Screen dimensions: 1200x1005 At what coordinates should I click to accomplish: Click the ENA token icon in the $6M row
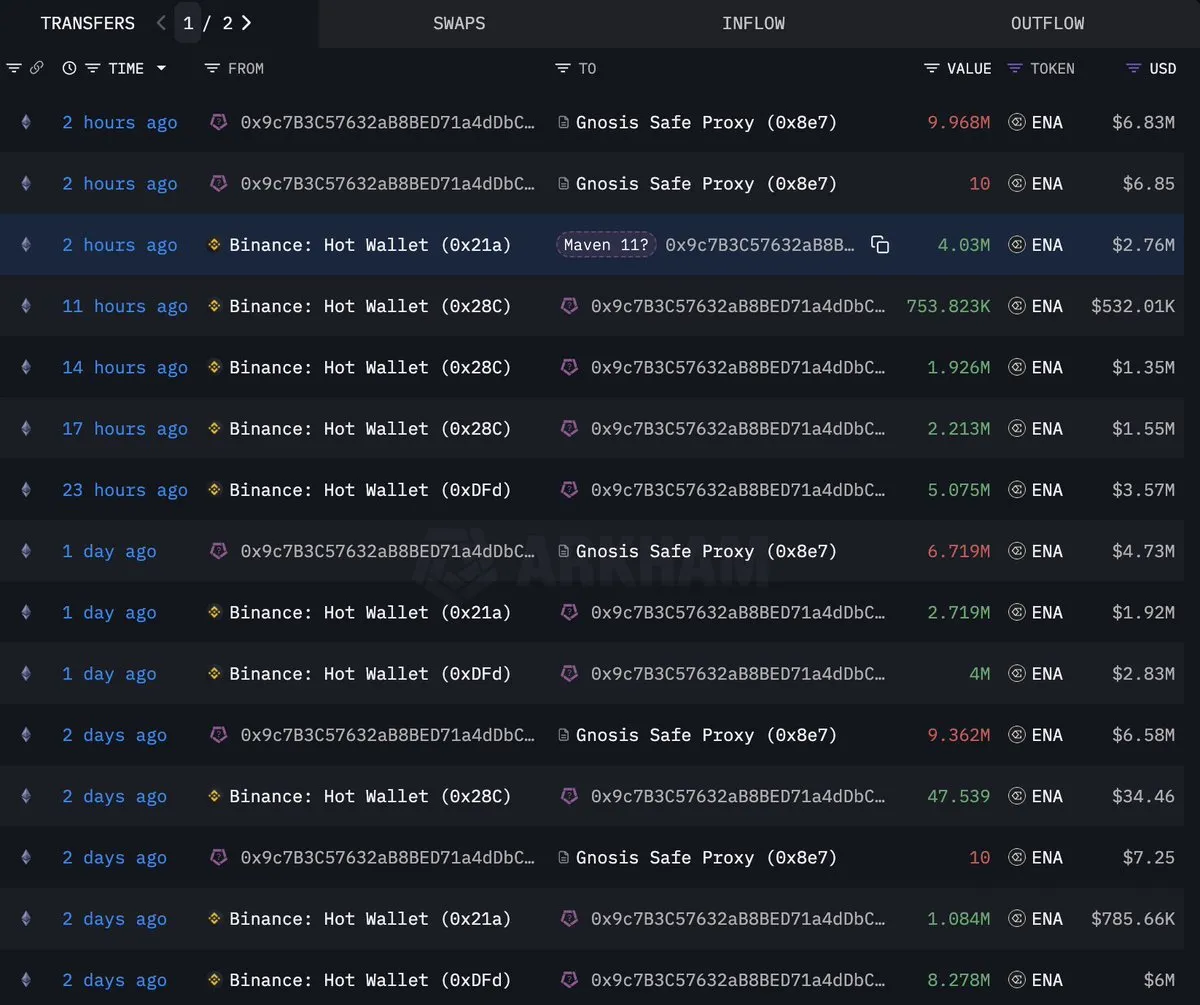coord(1017,980)
